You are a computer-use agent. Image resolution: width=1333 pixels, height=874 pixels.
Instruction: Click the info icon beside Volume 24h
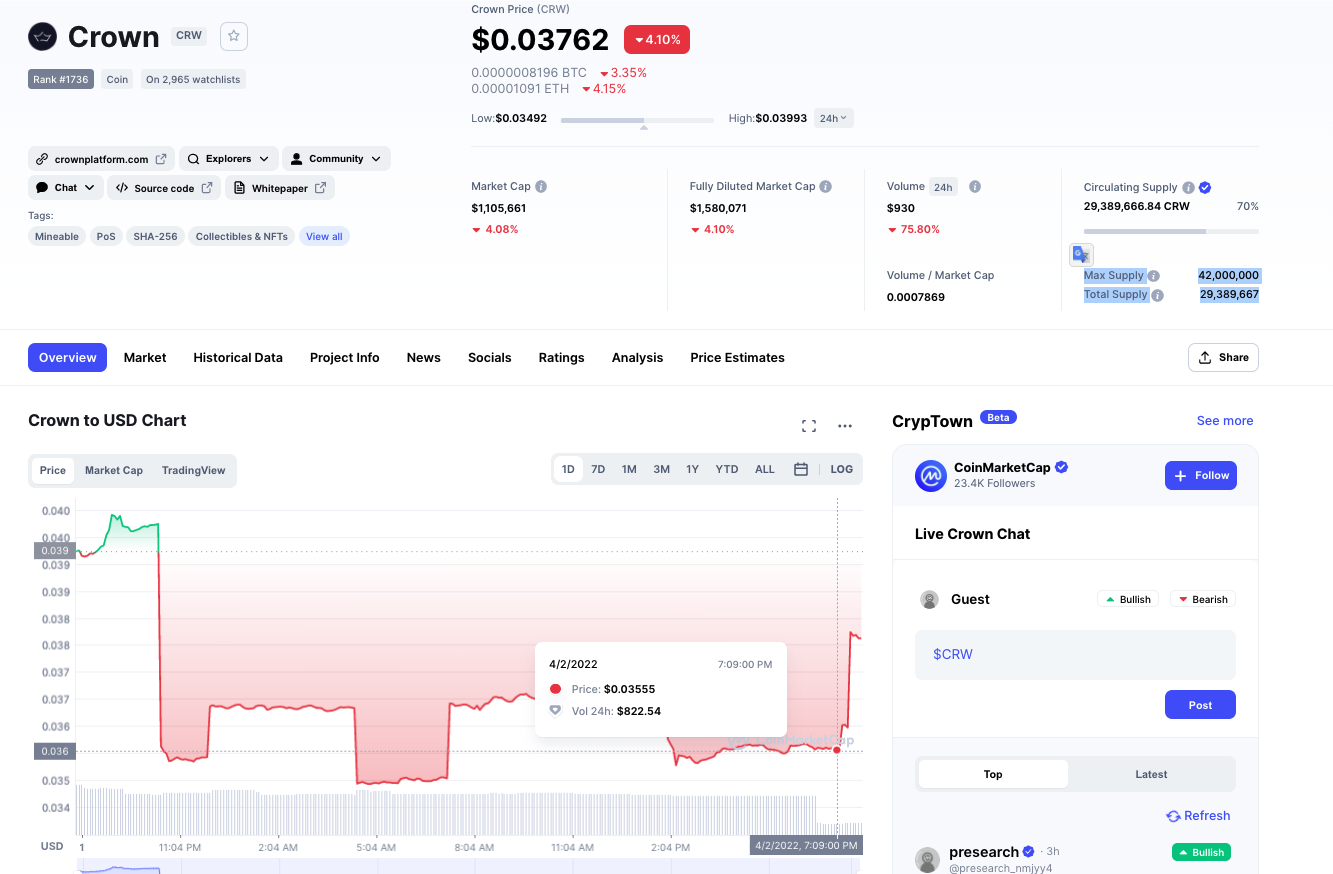(x=975, y=187)
